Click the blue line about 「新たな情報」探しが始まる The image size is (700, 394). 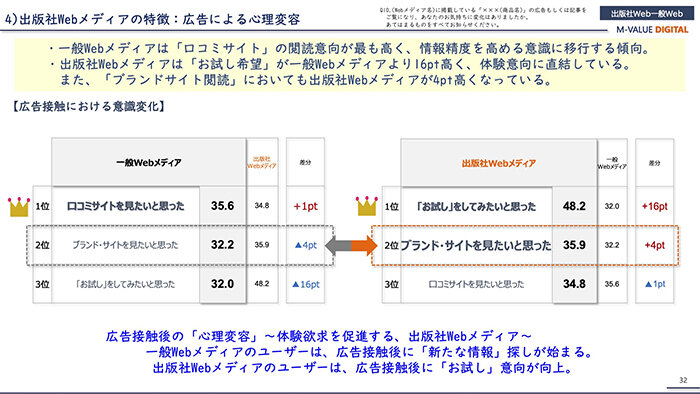[369, 352]
